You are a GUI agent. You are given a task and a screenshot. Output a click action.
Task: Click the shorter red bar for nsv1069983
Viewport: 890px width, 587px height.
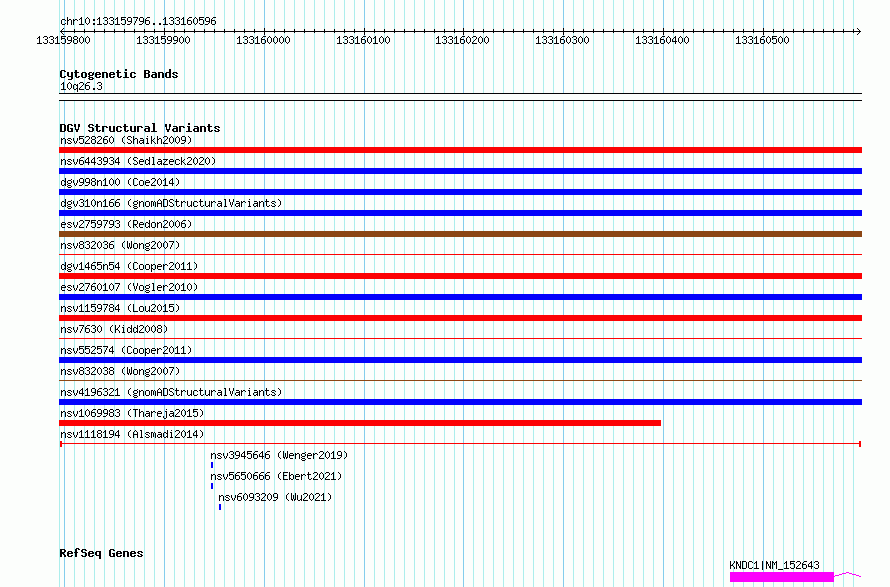pyautogui.click(x=360, y=423)
